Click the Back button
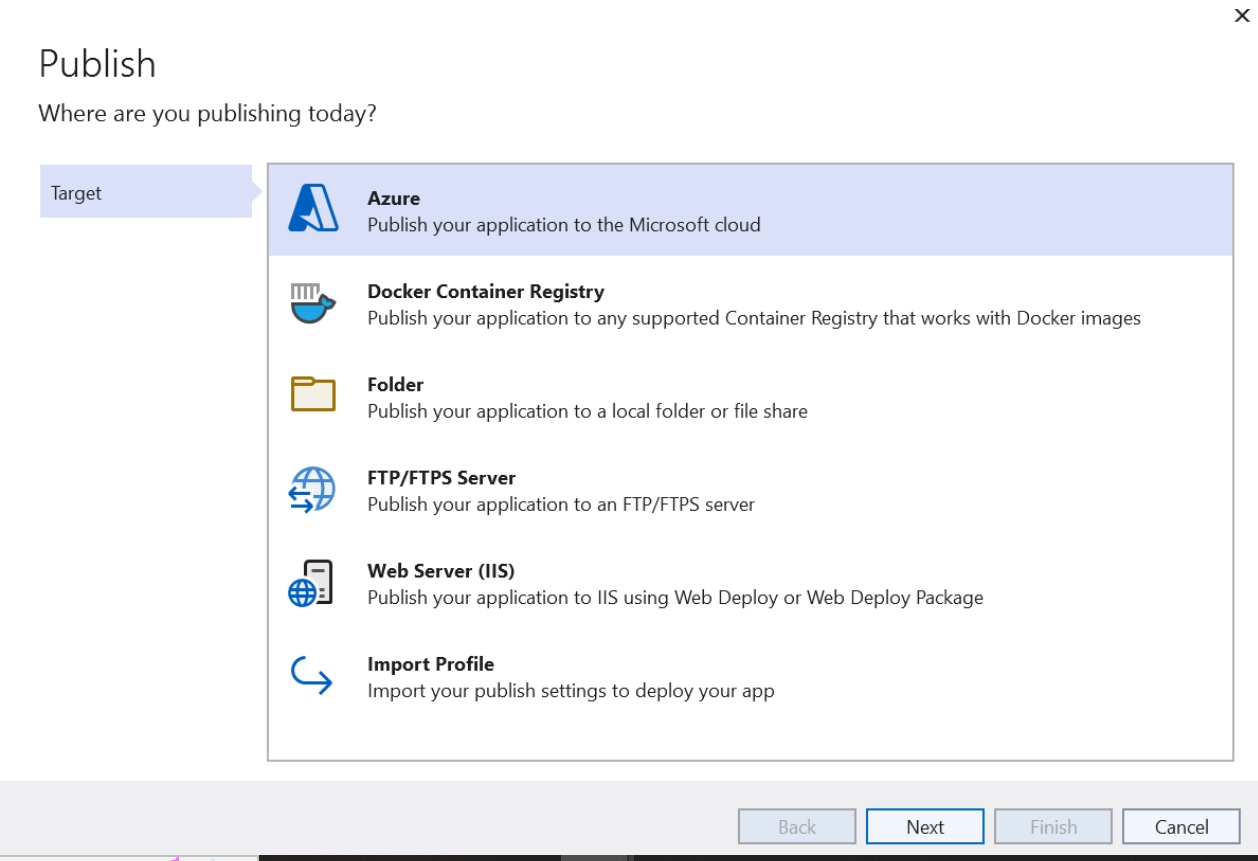 tap(797, 827)
